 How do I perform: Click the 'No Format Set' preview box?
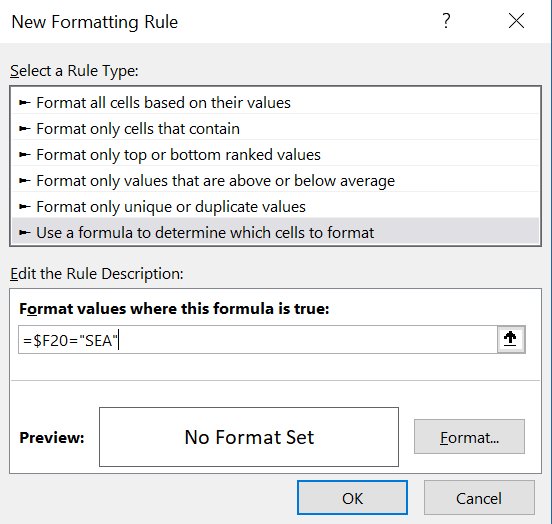tap(249, 437)
